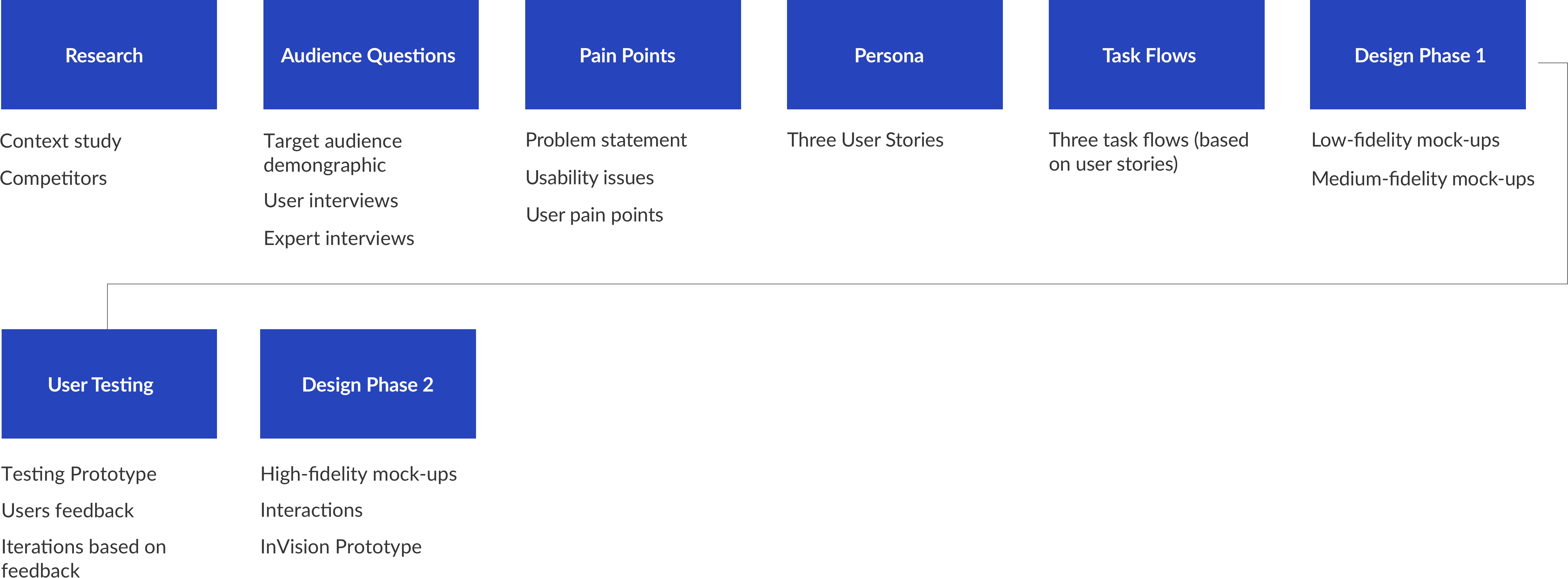Click the User Testing box
This screenshot has height=578, width=1568.
(x=109, y=384)
